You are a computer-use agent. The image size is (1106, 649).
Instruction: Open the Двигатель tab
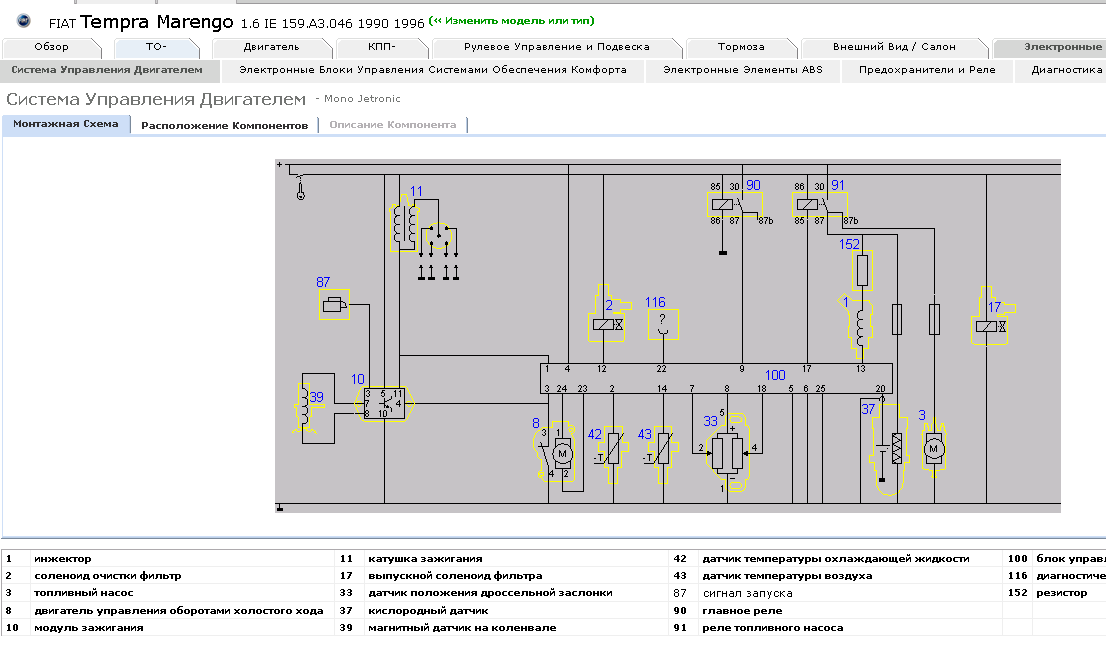(272, 47)
